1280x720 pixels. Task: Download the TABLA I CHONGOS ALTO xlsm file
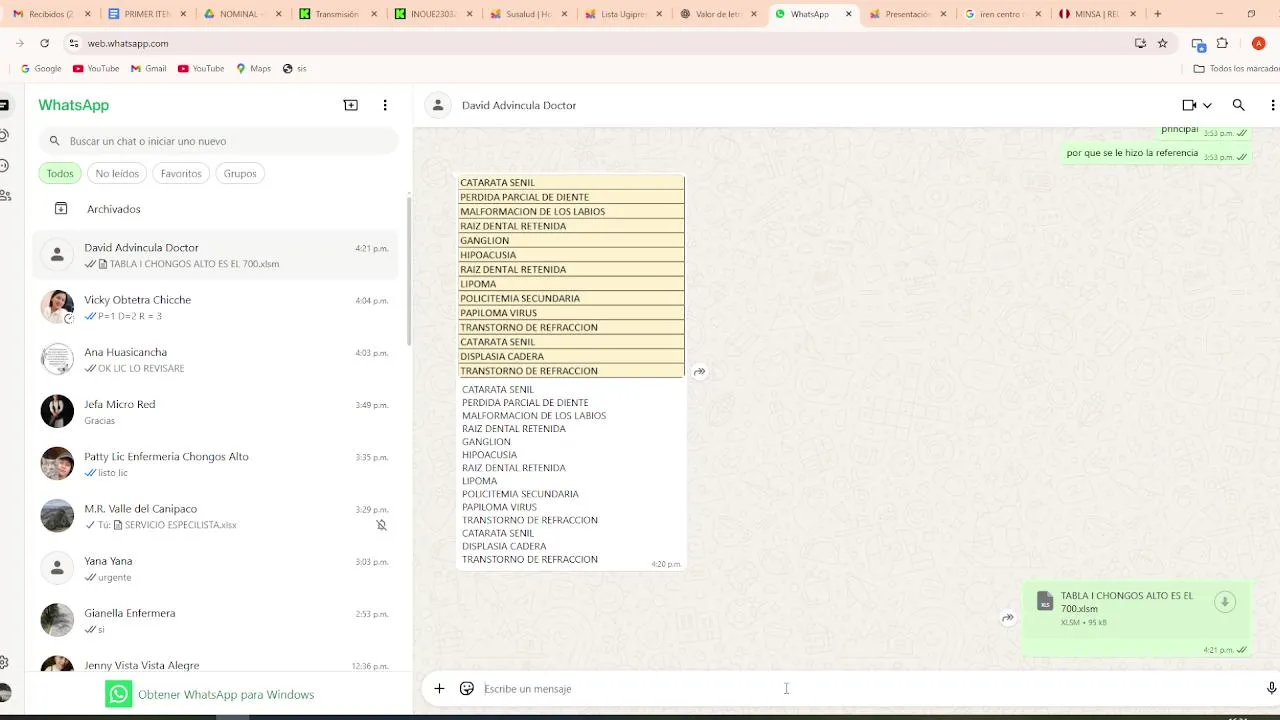pos(1224,601)
